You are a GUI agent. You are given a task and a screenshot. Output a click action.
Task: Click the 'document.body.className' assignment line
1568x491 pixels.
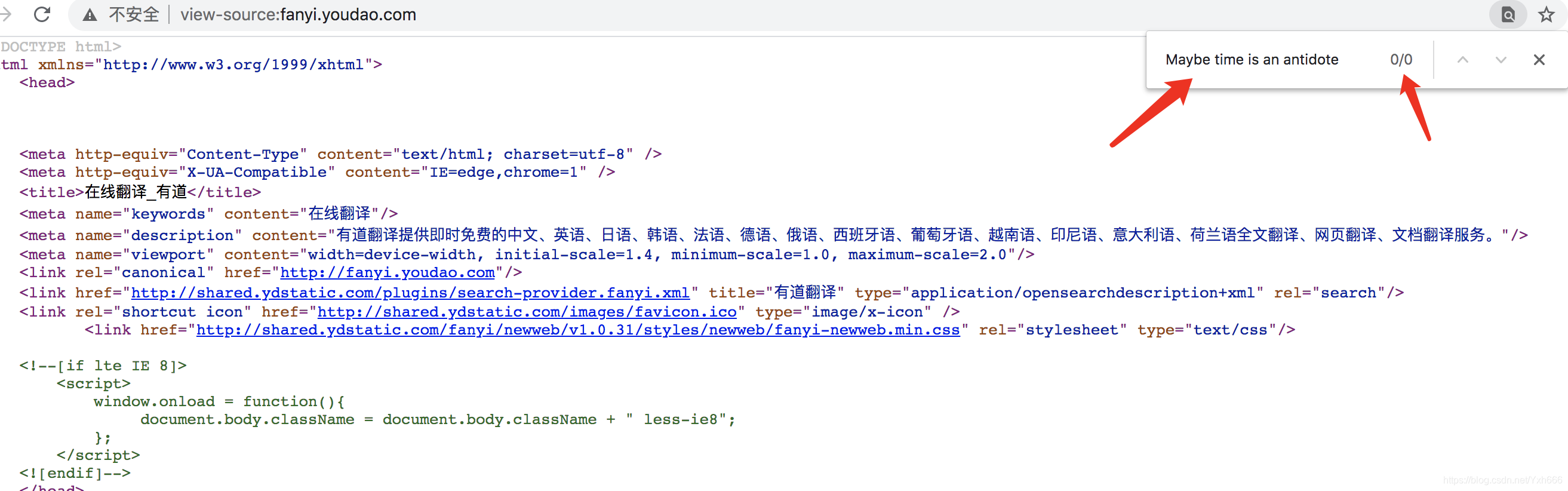pyautogui.click(x=438, y=420)
